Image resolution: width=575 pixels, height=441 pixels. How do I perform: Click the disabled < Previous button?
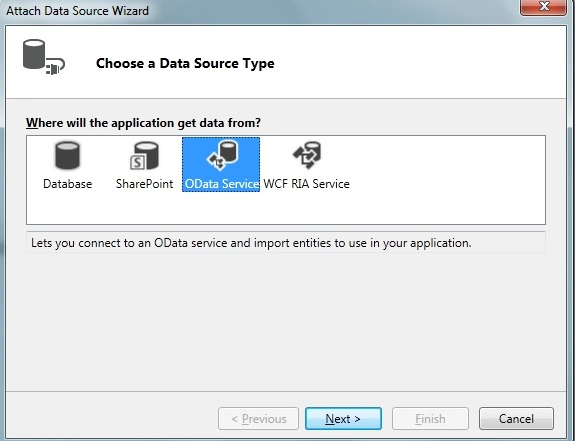(259, 418)
